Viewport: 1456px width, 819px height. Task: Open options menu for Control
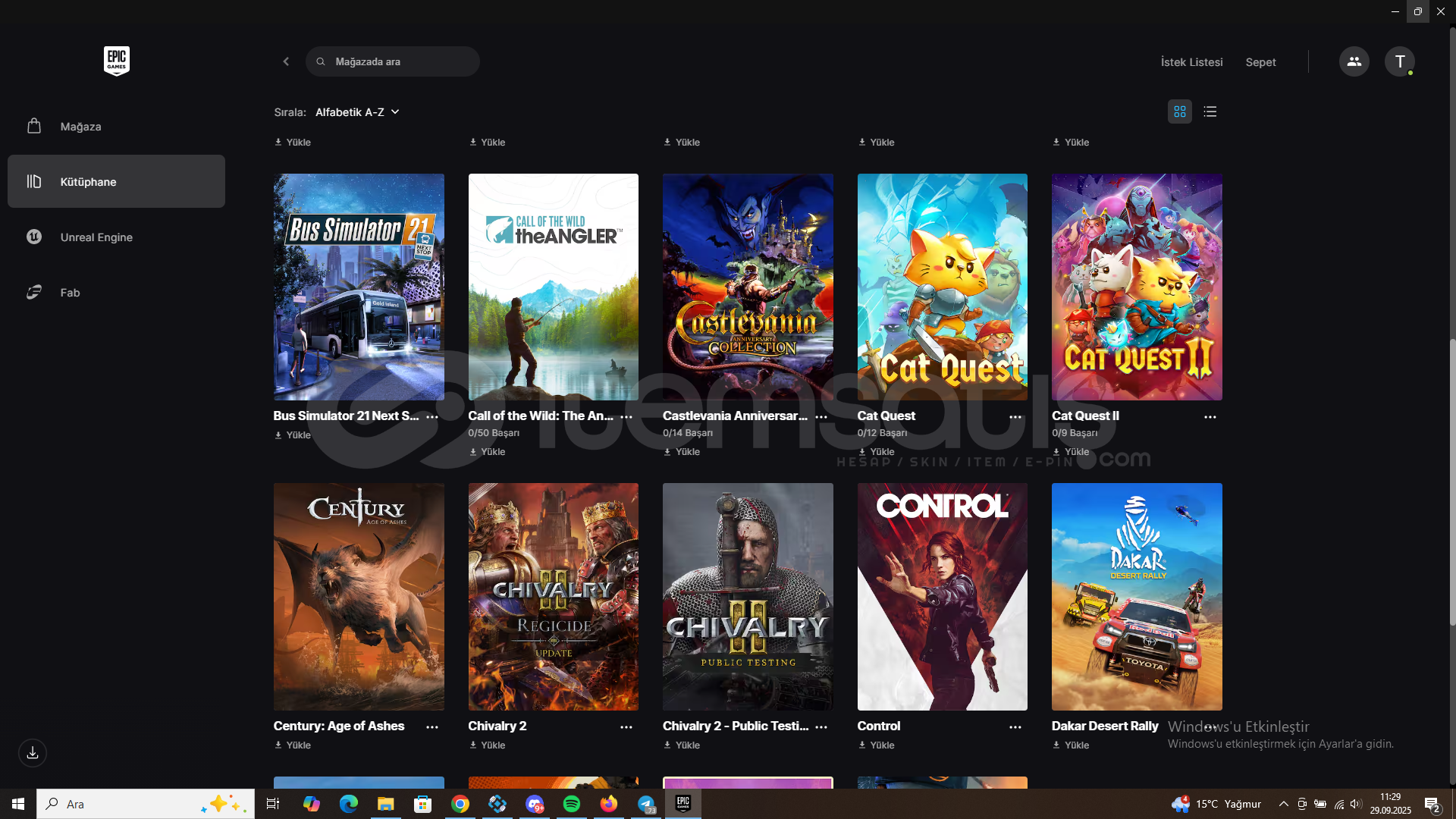1015,727
